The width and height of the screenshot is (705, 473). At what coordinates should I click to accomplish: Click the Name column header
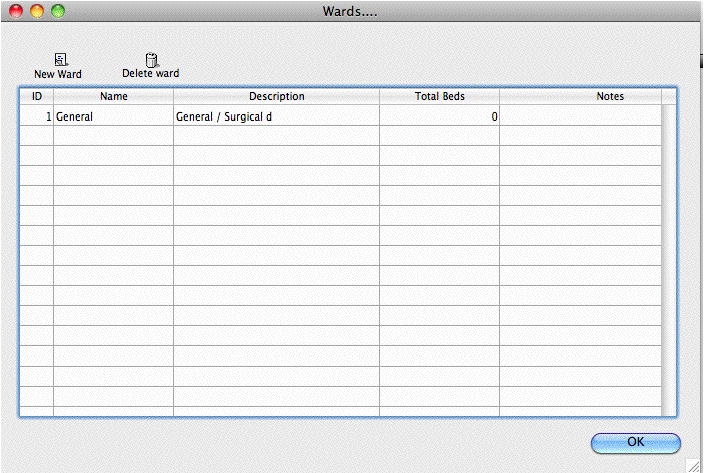pyautogui.click(x=113, y=97)
